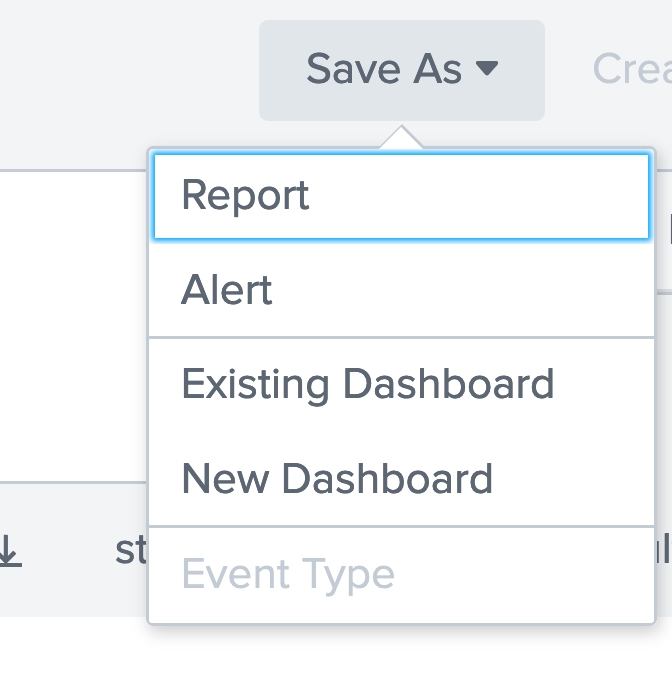Collapse the Save As dropdown
The width and height of the screenshot is (672, 690).
click(401, 70)
